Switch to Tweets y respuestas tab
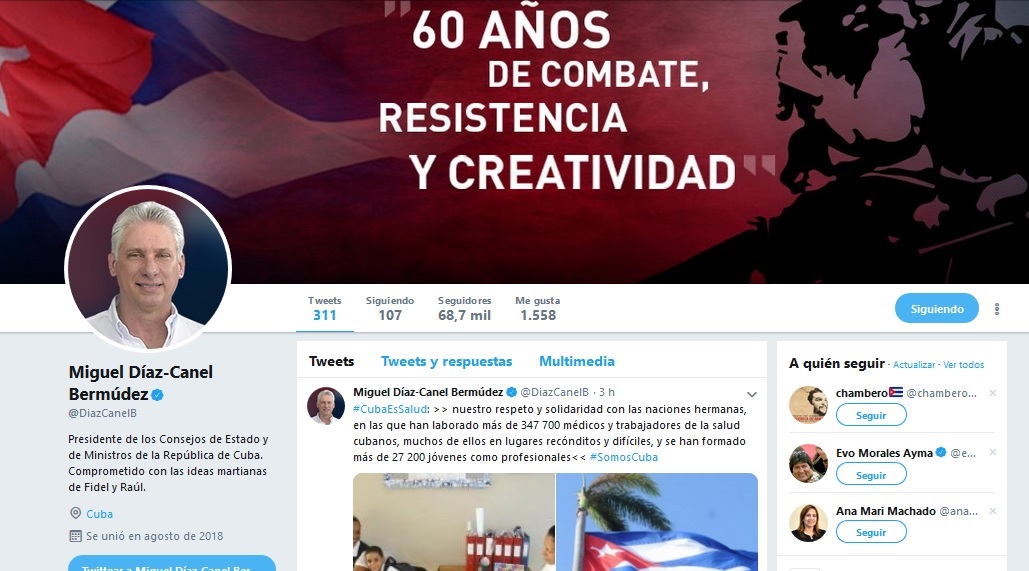 click(x=446, y=362)
